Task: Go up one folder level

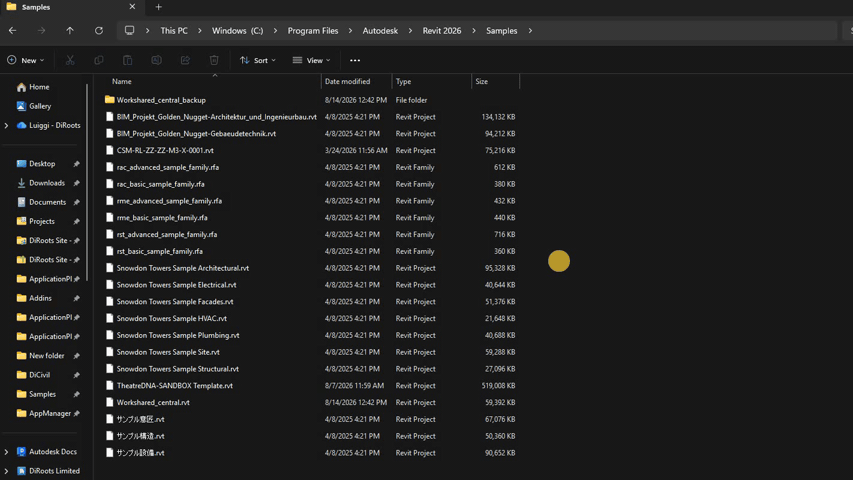Action: tap(70, 31)
